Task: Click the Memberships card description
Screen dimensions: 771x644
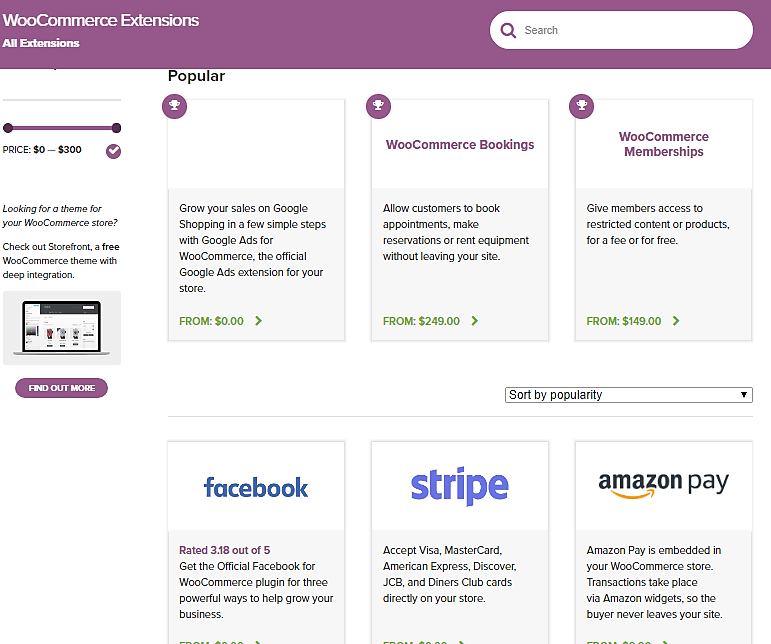Action: tap(658, 224)
